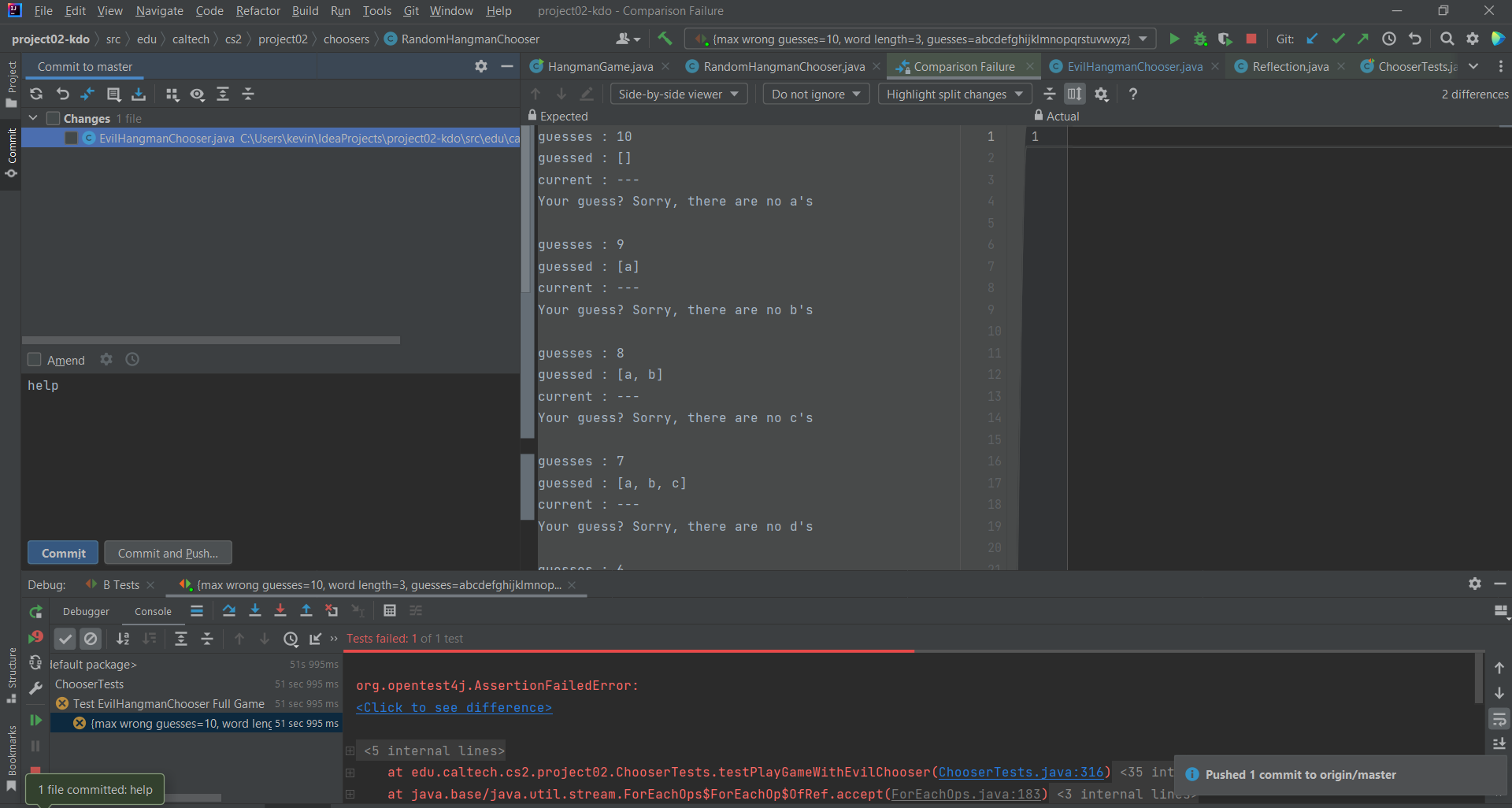Follow the Click to see difference link
The image size is (1512, 808).
click(x=454, y=707)
